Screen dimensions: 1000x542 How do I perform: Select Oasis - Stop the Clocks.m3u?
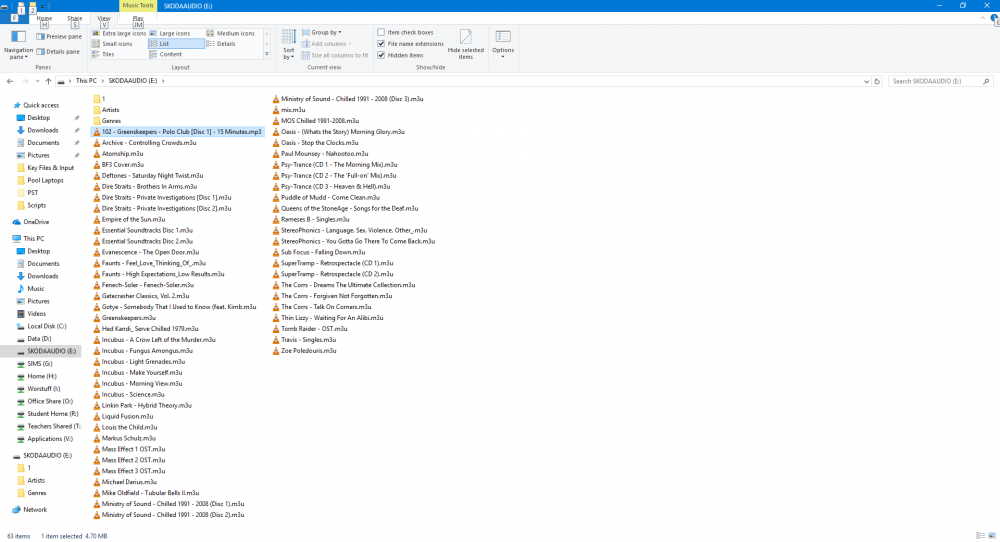[320, 143]
